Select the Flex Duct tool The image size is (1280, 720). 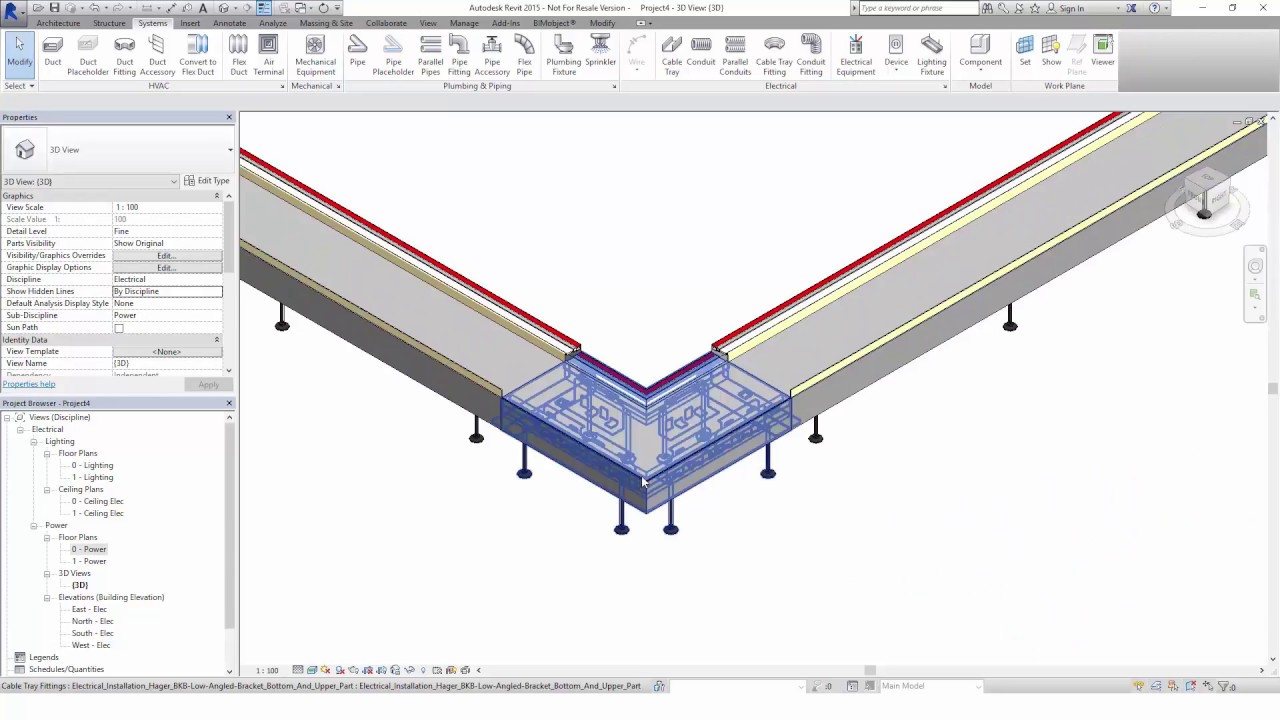coord(238,54)
